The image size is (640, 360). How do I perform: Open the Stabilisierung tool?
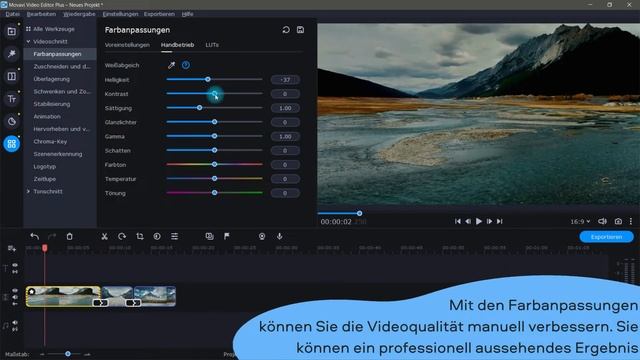point(52,104)
